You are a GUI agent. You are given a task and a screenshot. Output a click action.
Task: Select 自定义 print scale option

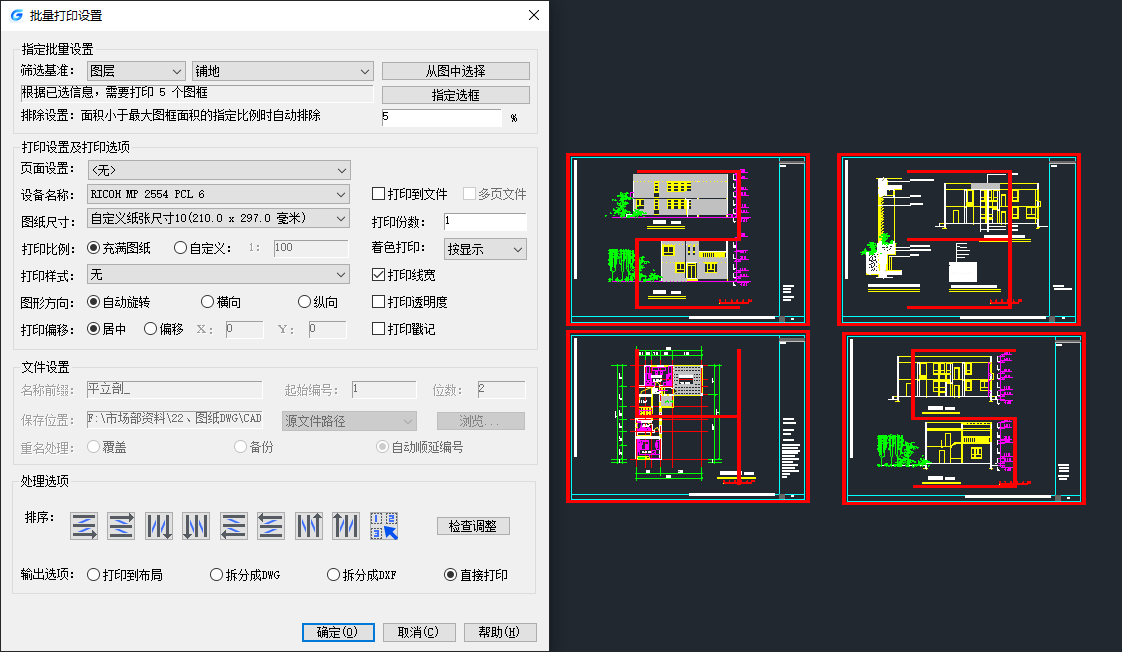pos(203,248)
